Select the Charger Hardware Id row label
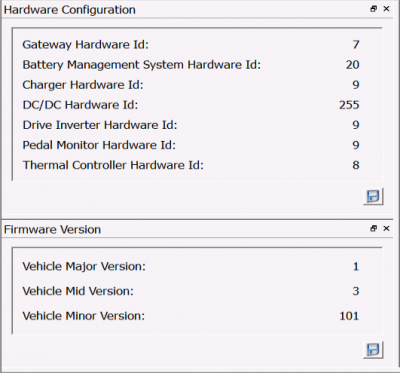The height and width of the screenshot is (373, 400). coord(83,85)
